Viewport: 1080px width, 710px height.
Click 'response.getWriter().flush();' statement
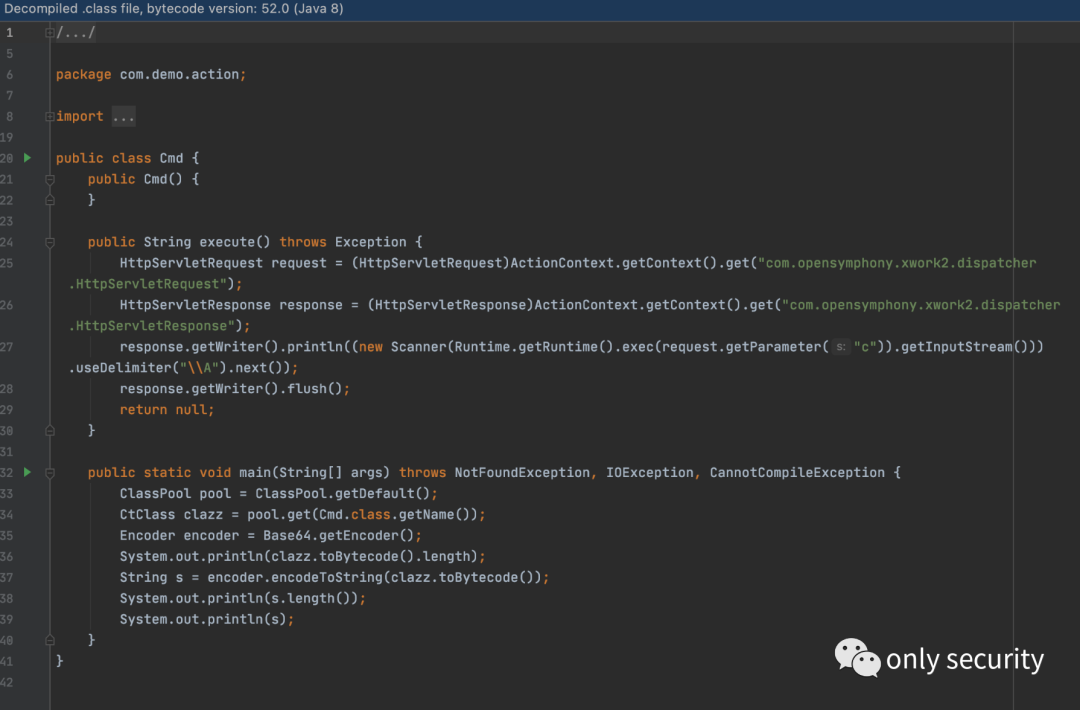tap(235, 389)
